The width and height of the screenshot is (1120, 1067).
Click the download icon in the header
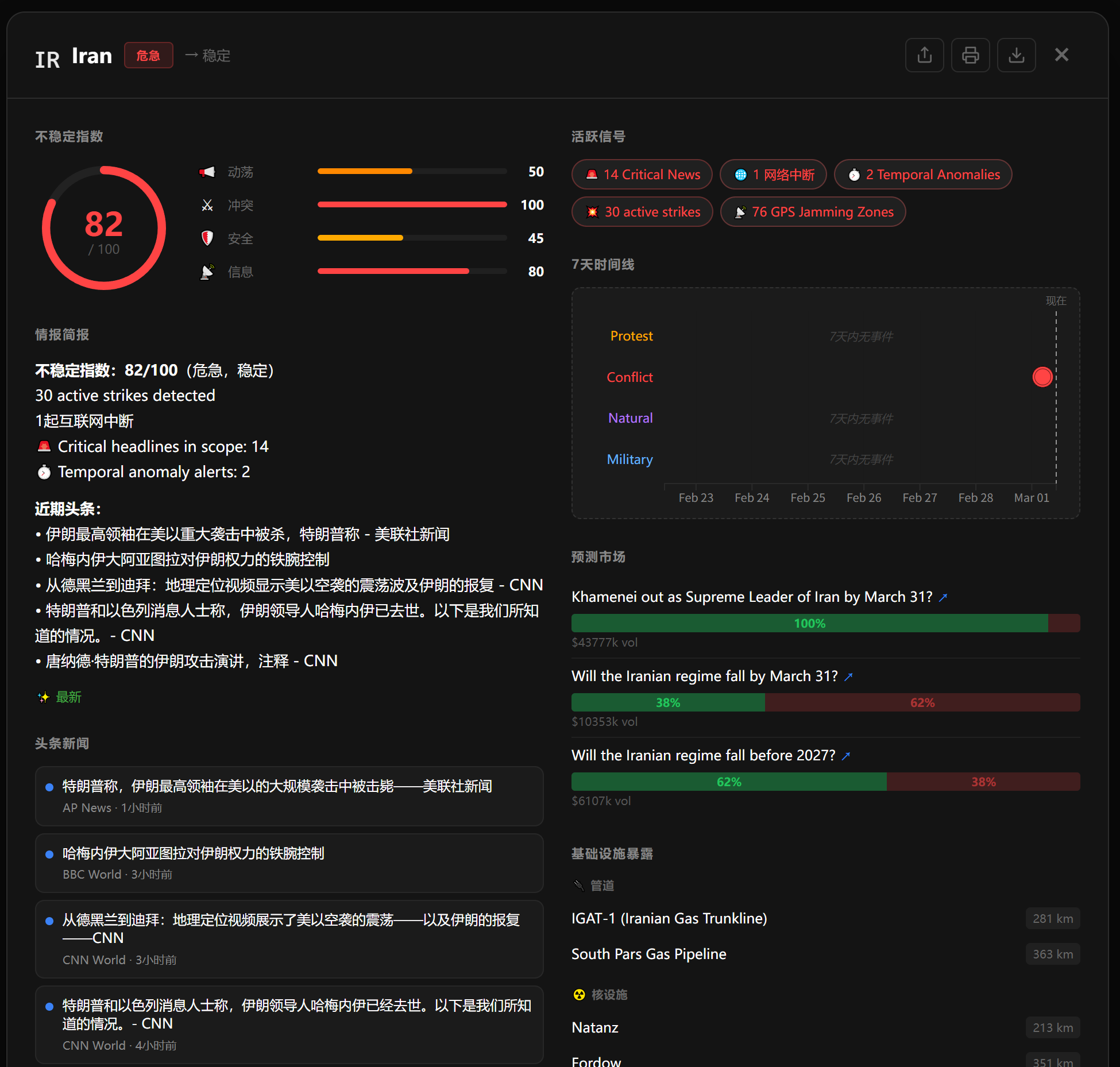(1016, 55)
